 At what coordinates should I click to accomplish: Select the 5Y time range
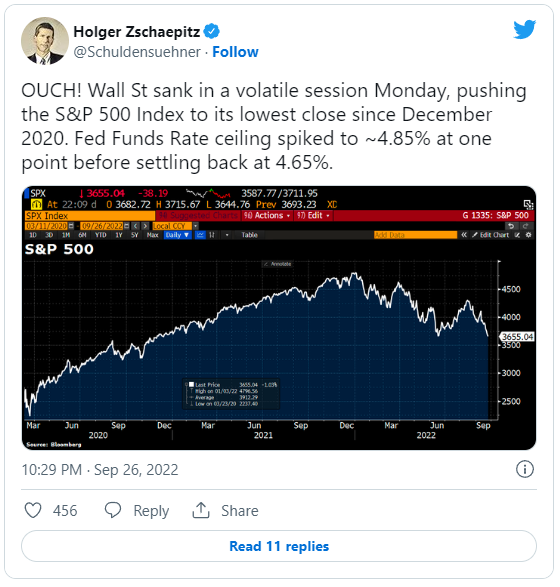[135, 235]
